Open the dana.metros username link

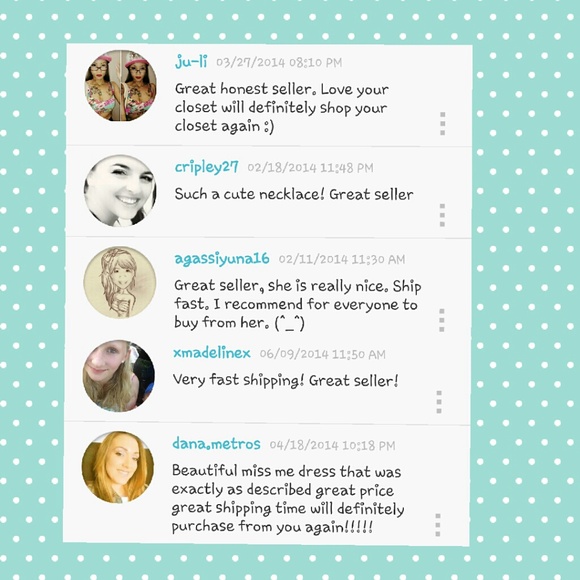pyautogui.click(x=216, y=444)
